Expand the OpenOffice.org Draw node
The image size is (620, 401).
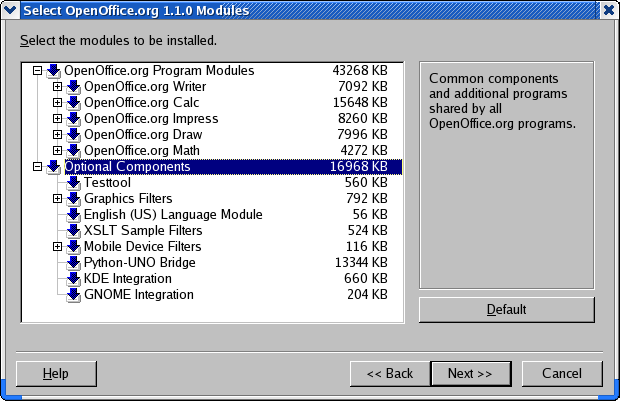point(57,134)
